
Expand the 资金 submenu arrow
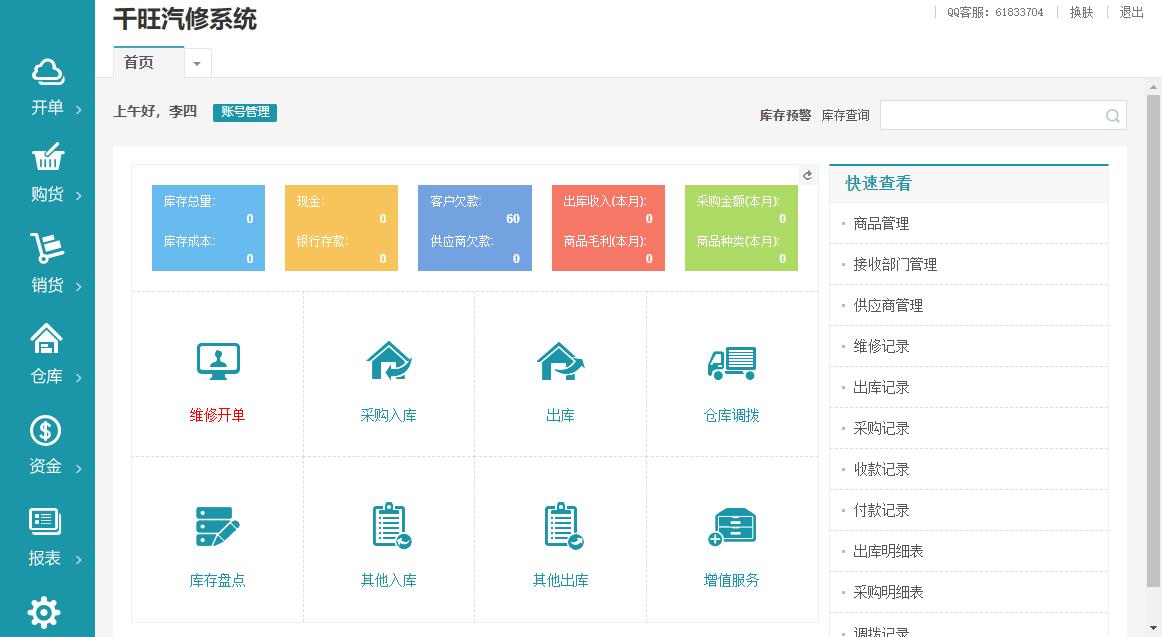pyautogui.click(x=79, y=468)
